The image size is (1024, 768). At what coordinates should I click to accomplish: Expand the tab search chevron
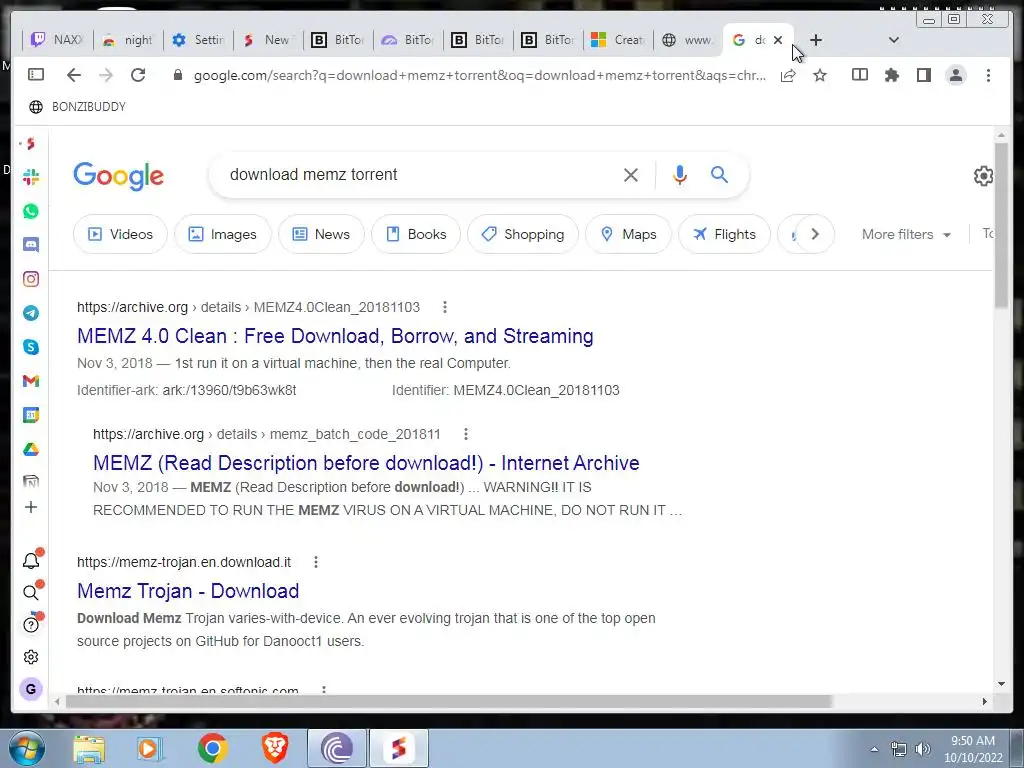(x=894, y=40)
